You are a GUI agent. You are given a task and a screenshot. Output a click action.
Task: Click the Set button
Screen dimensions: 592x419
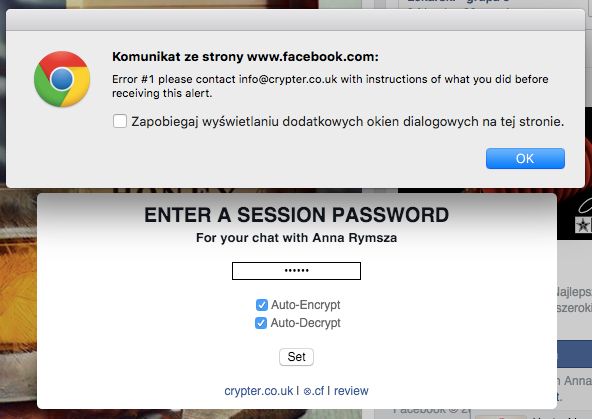click(296, 357)
